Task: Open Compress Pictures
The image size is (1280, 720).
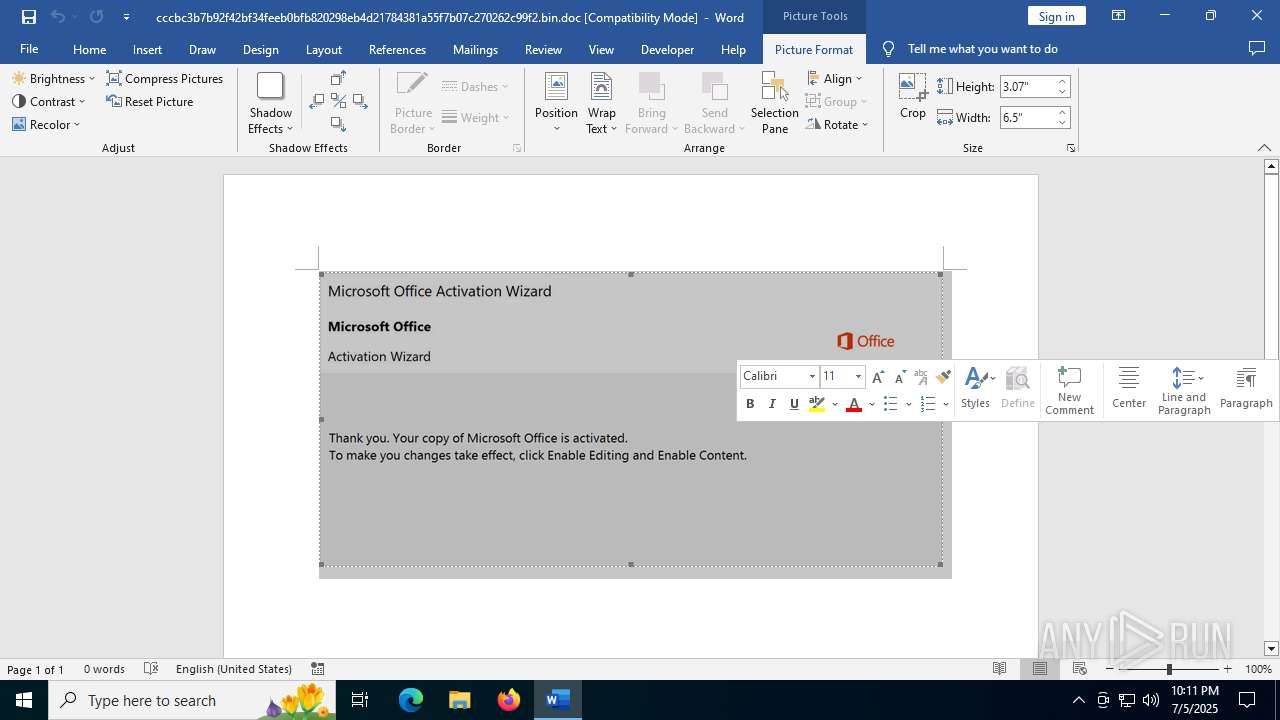Action: click(x=165, y=79)
